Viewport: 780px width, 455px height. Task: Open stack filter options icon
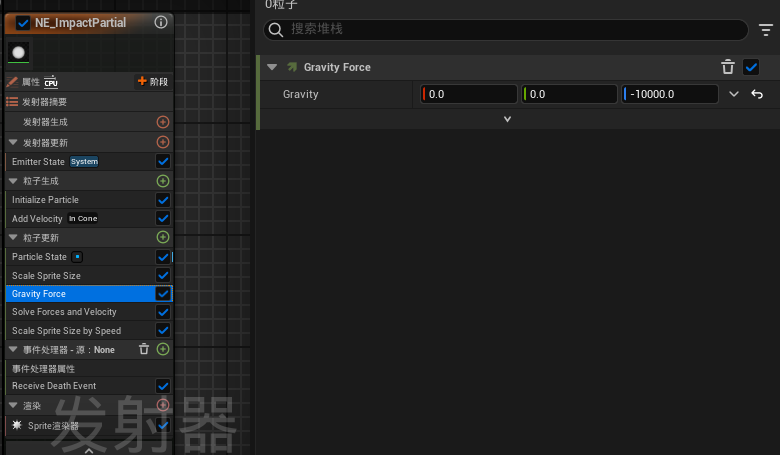[x=766, y=30]
